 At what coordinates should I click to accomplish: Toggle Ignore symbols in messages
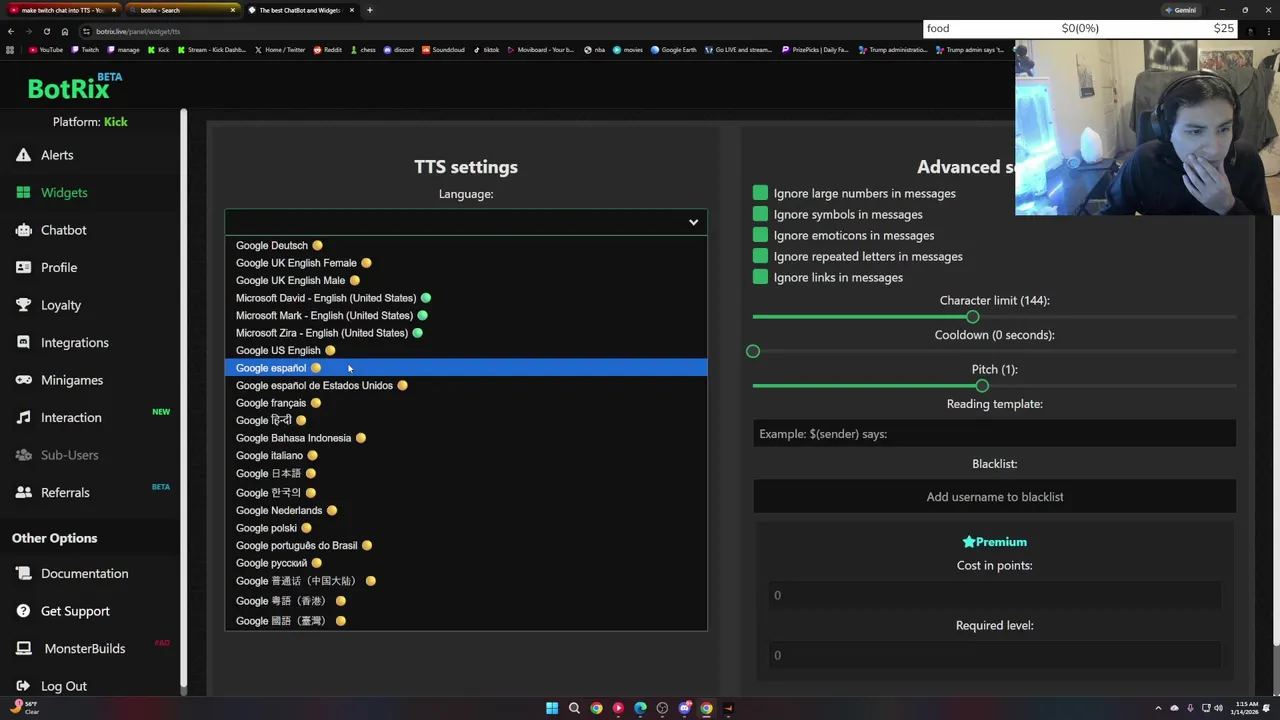760,214
